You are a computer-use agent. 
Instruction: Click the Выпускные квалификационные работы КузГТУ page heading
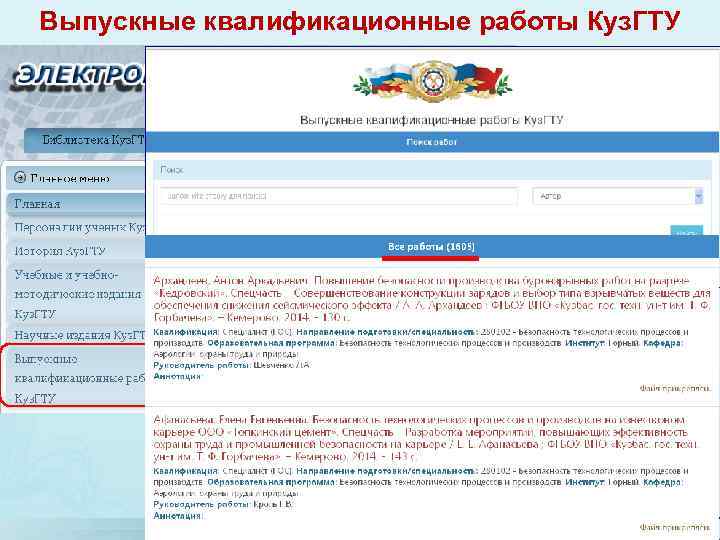[431, 120]
